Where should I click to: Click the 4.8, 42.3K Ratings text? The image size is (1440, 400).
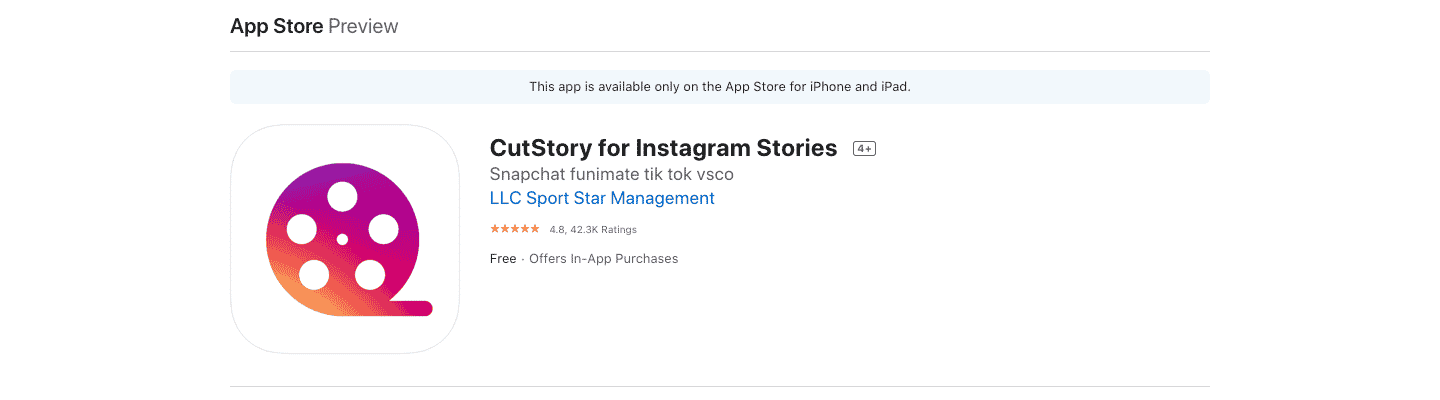click(x=593, y=229)
